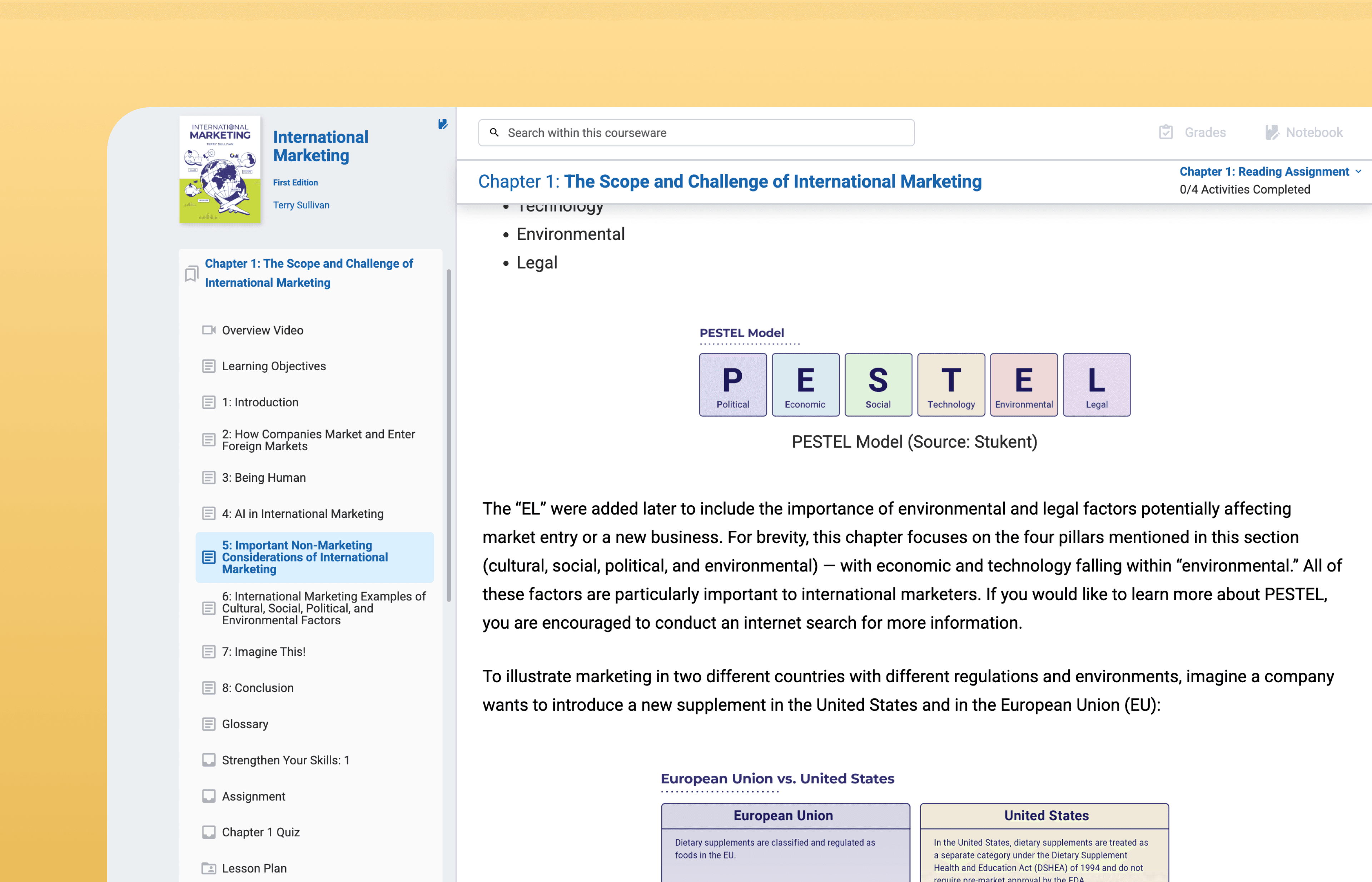Screen dimensions: 1372x882
Task: Open Grades via the clipboard icon
Action: pos(1166,133)
